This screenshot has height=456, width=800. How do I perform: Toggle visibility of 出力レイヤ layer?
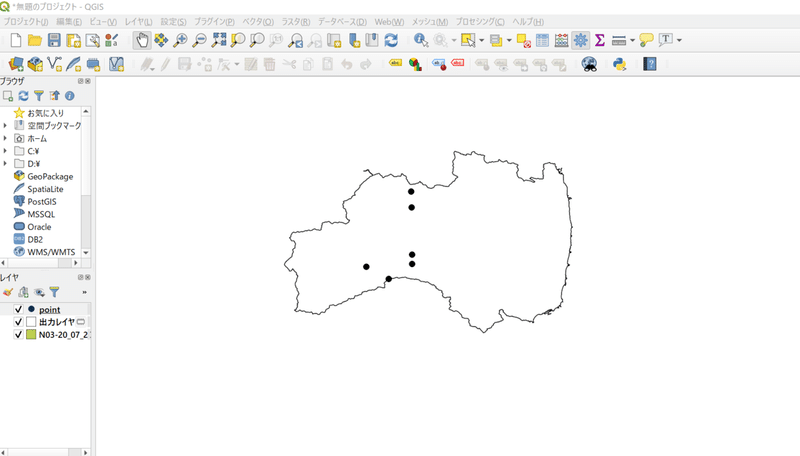pyautogui.click(x=18, y=322)
